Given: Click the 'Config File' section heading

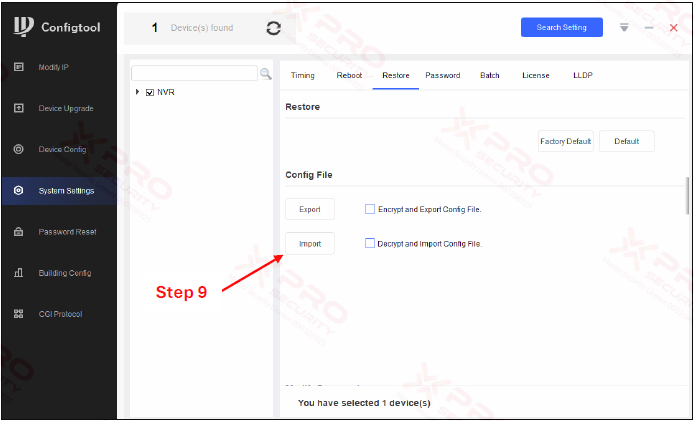Looking at the screenshot, I should (x=308, y=175).
